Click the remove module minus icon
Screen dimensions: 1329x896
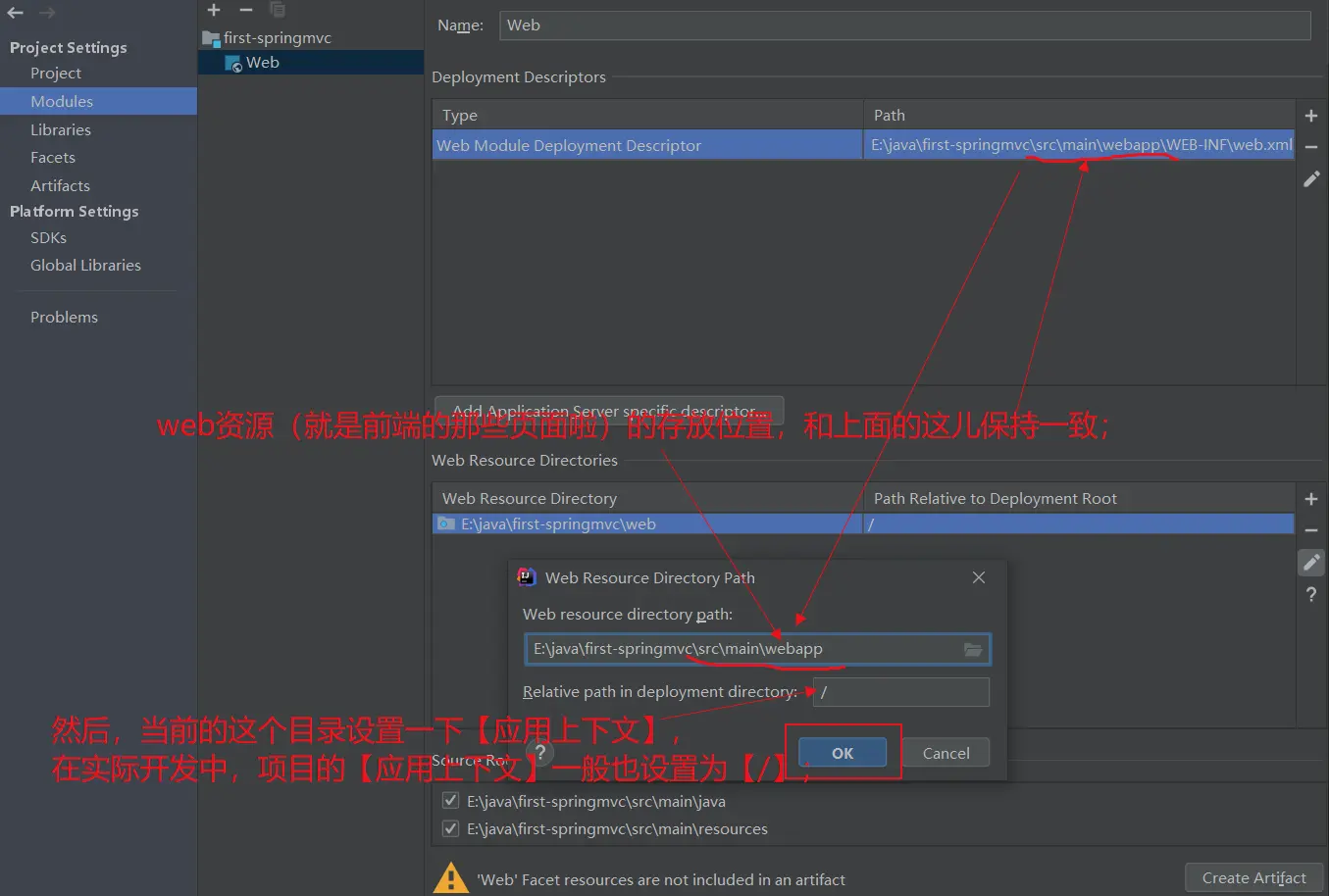pyautogui.click(x=246, y=10)
